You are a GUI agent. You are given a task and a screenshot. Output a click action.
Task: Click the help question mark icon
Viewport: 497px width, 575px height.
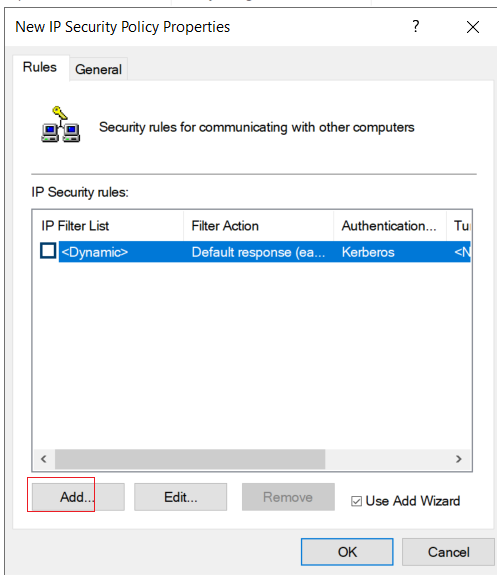(x=415, y=26)
